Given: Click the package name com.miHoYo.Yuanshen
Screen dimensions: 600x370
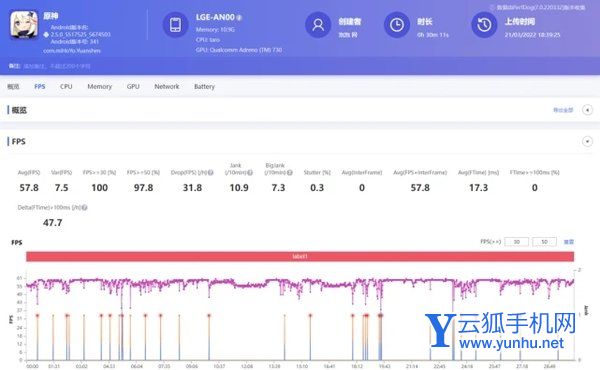Looking at the screenshot, I should tap(72, 51).
